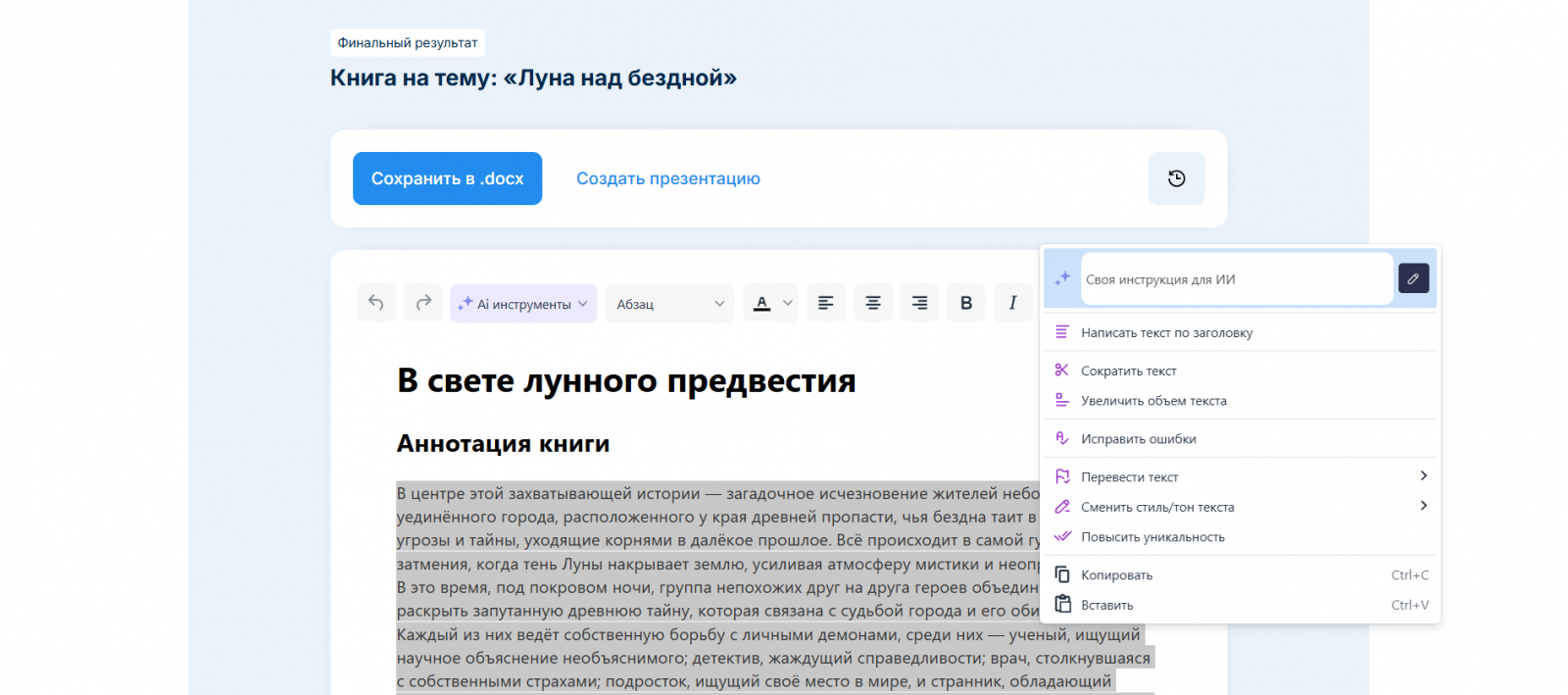The image size is (1568, 695).
Task: Select Сократить текст from the menu
Action: click(x=1128, y=371)
